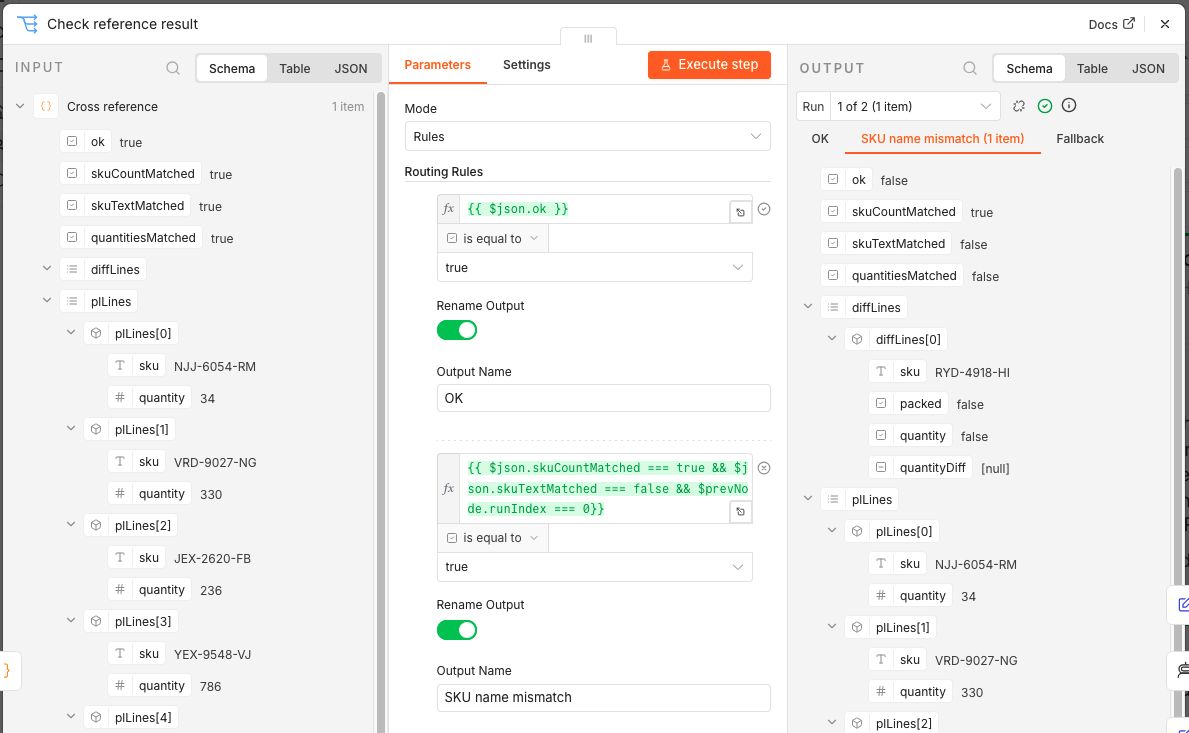Switch input view to Table
1189x733 pixels.
pyautogui.click(x=294, y=68)
